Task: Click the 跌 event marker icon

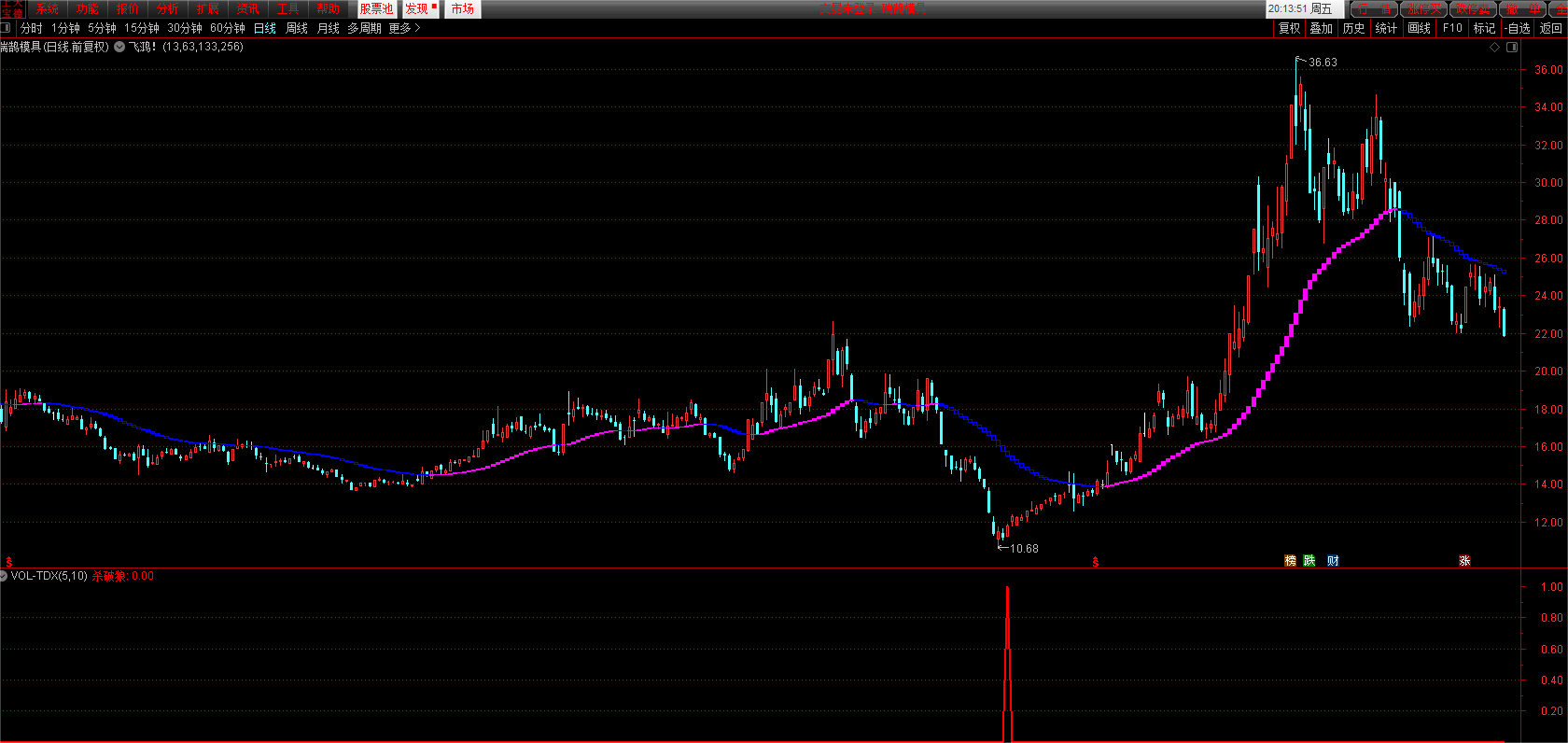Action: point(1309,560)
